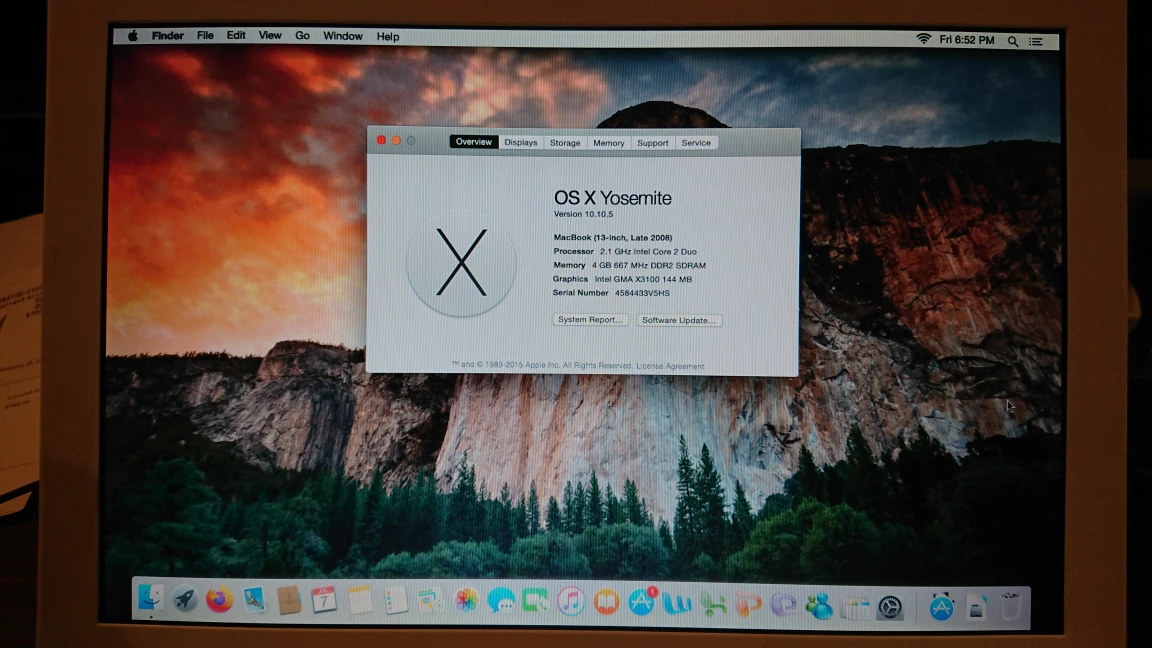
Task: Switch to the Memory tab
Action: pyautogui.click(x=609, y=143)
